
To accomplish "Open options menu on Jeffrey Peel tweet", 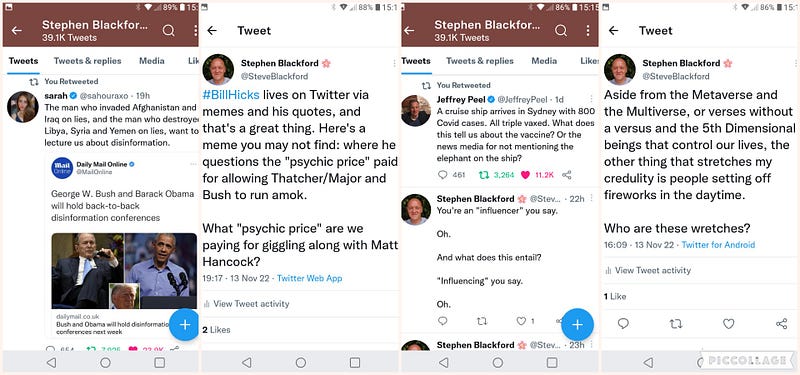I will coord(591,98).
